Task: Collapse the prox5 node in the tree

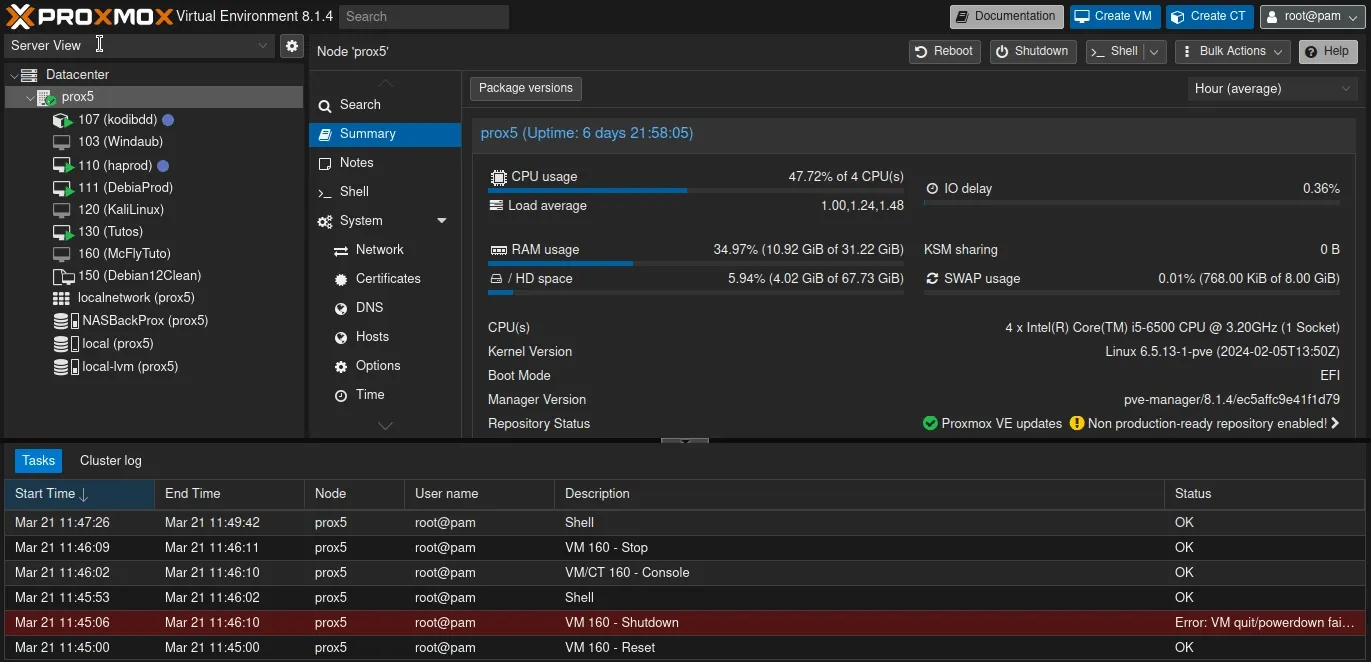Action: pos(29,96)
